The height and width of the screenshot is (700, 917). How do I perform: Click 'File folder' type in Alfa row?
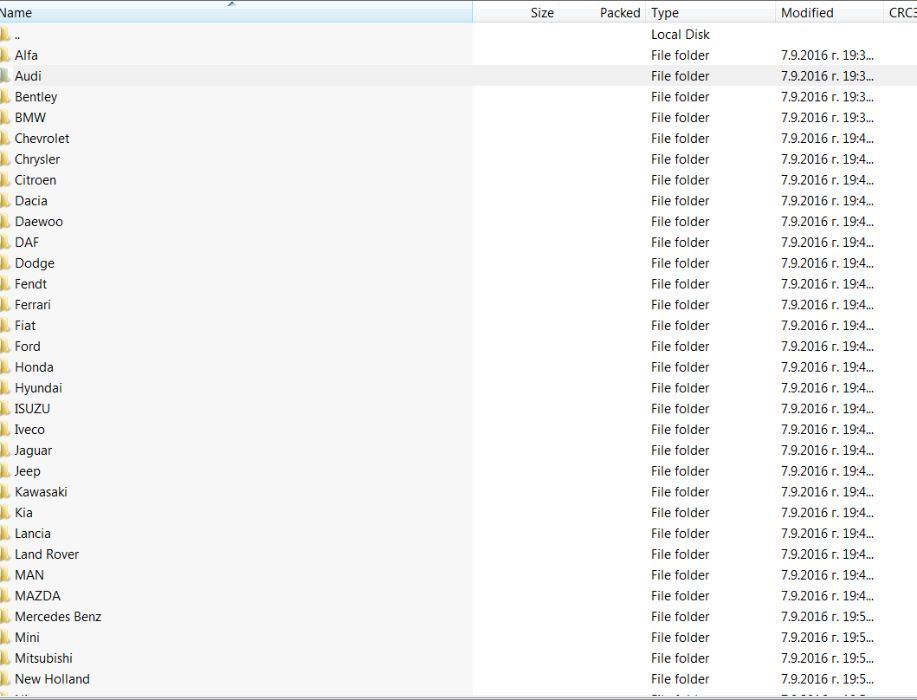[680, 55]
